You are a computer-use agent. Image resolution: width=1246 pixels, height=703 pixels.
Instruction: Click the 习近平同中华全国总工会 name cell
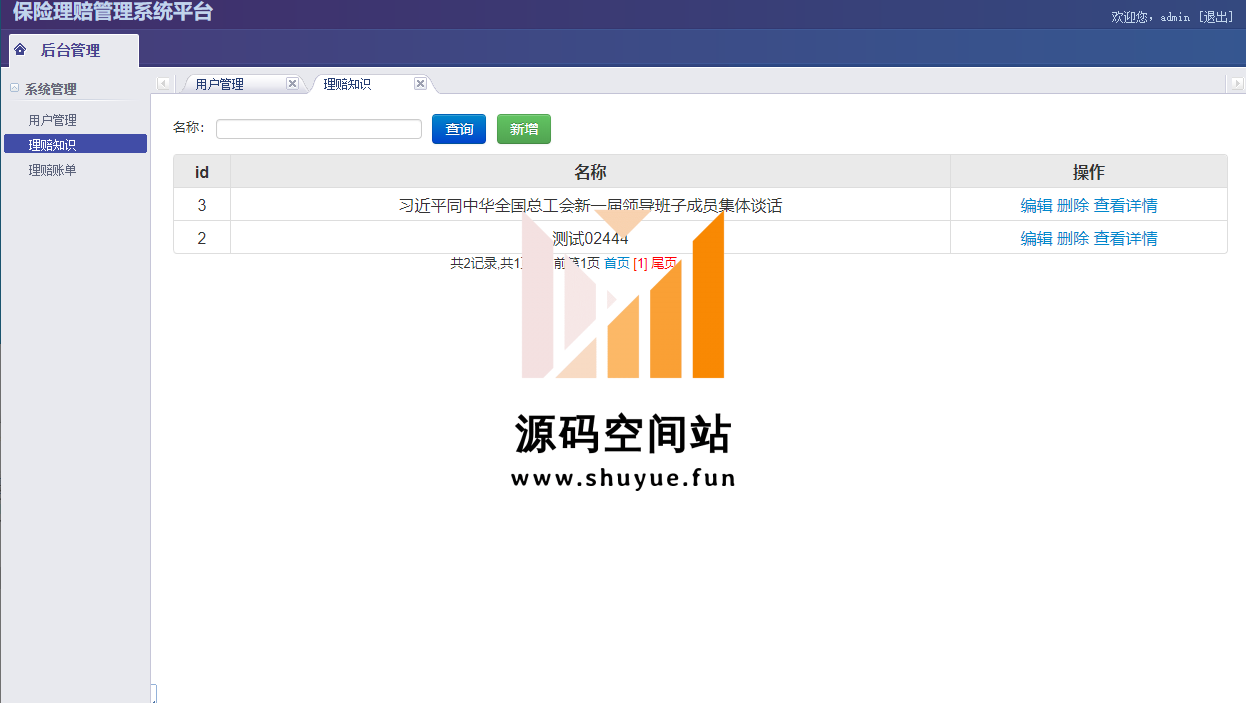click(590, 205)
